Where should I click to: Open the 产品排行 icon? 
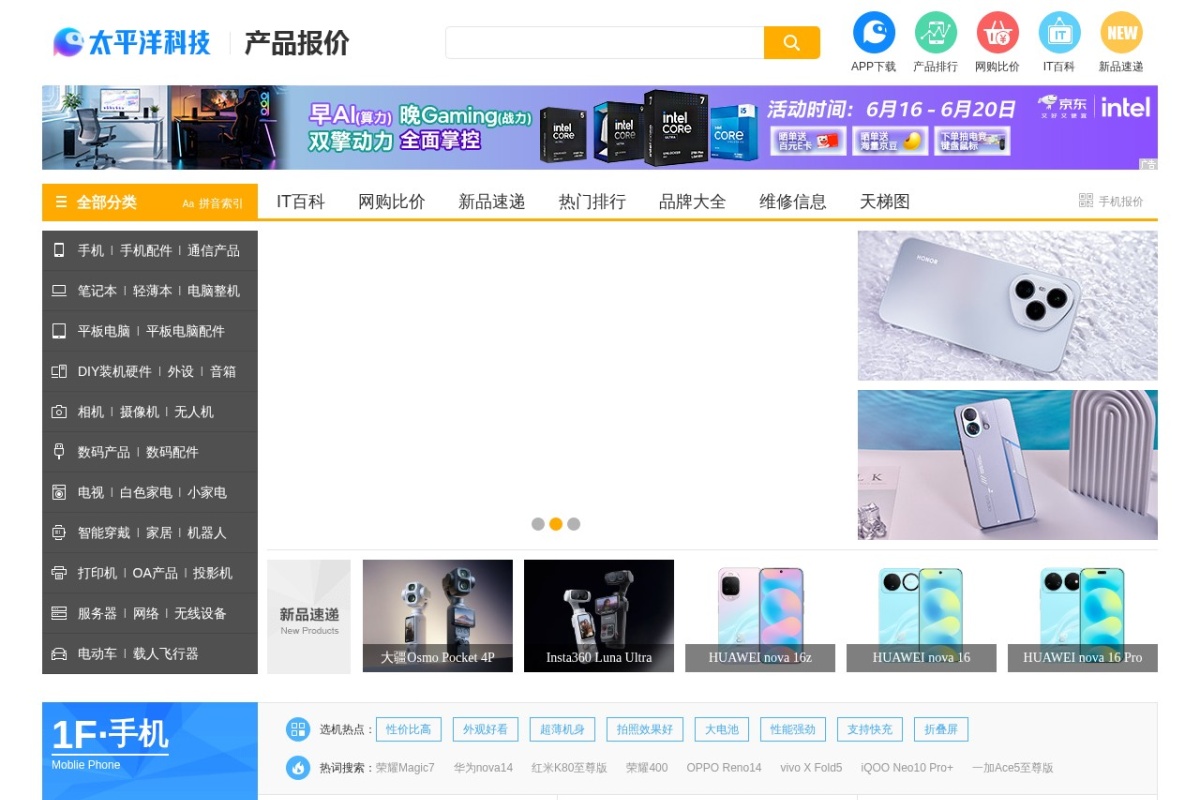tap(936, 32)
